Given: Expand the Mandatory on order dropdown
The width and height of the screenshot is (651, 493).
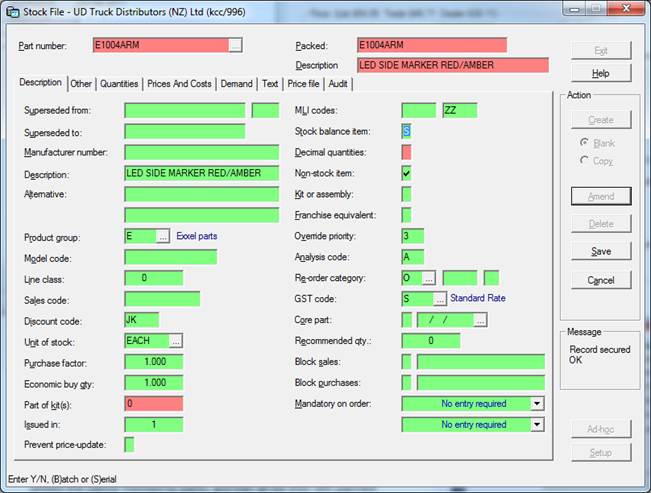Looking at the screenshot, I should (x=537, y=403).
